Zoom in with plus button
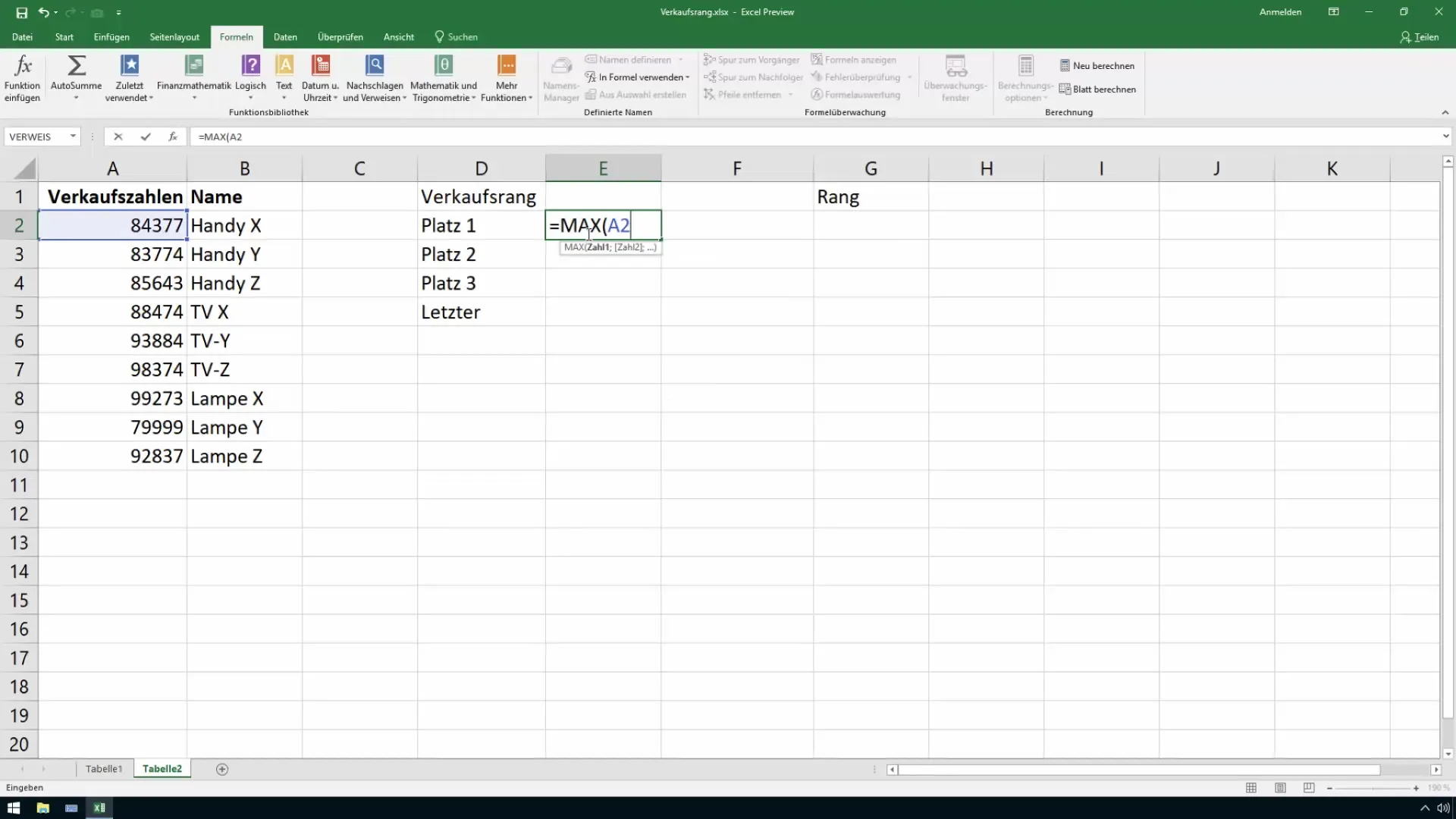Viewport: 1456px width, 819px height. (x=1416, y=789)
